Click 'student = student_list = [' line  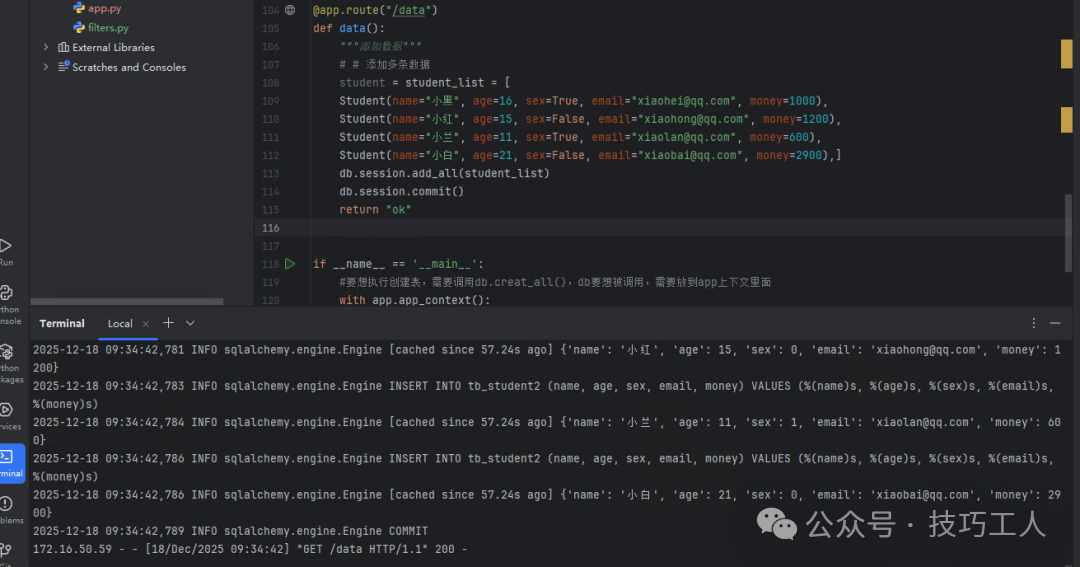[x=424, y=83]
